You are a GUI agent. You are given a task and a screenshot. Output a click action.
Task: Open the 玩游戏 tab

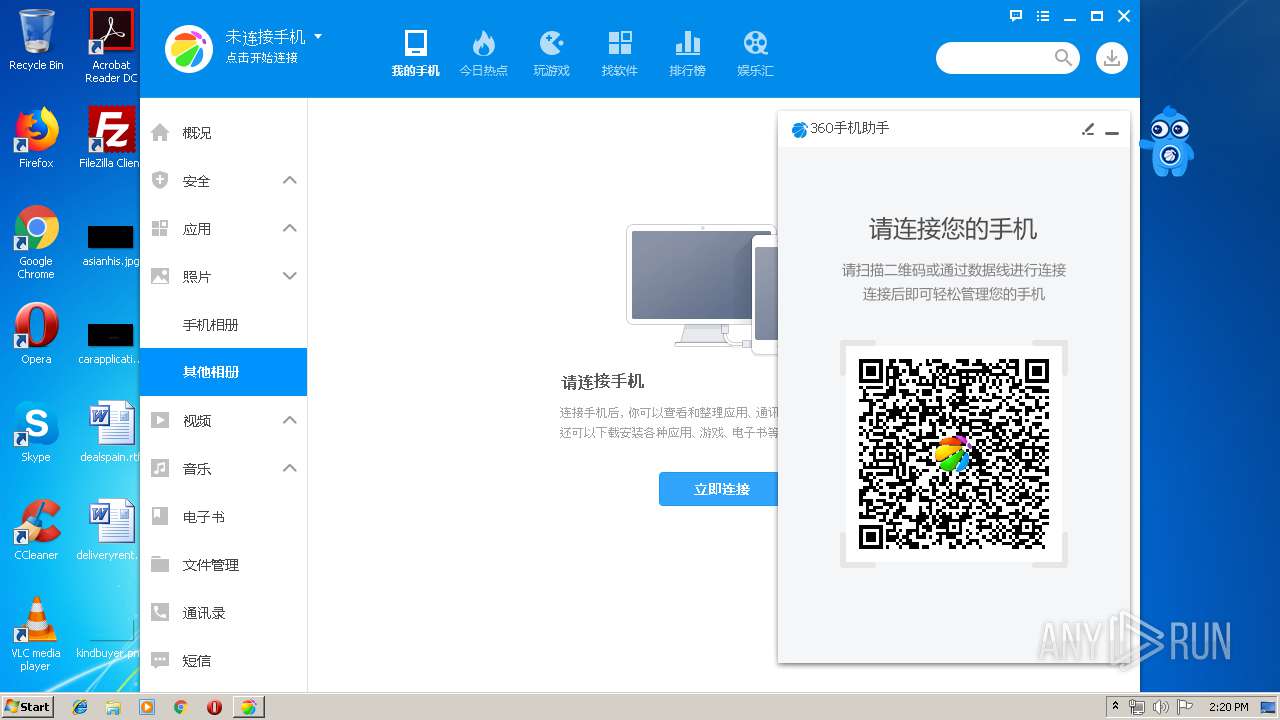click(551, 53)
